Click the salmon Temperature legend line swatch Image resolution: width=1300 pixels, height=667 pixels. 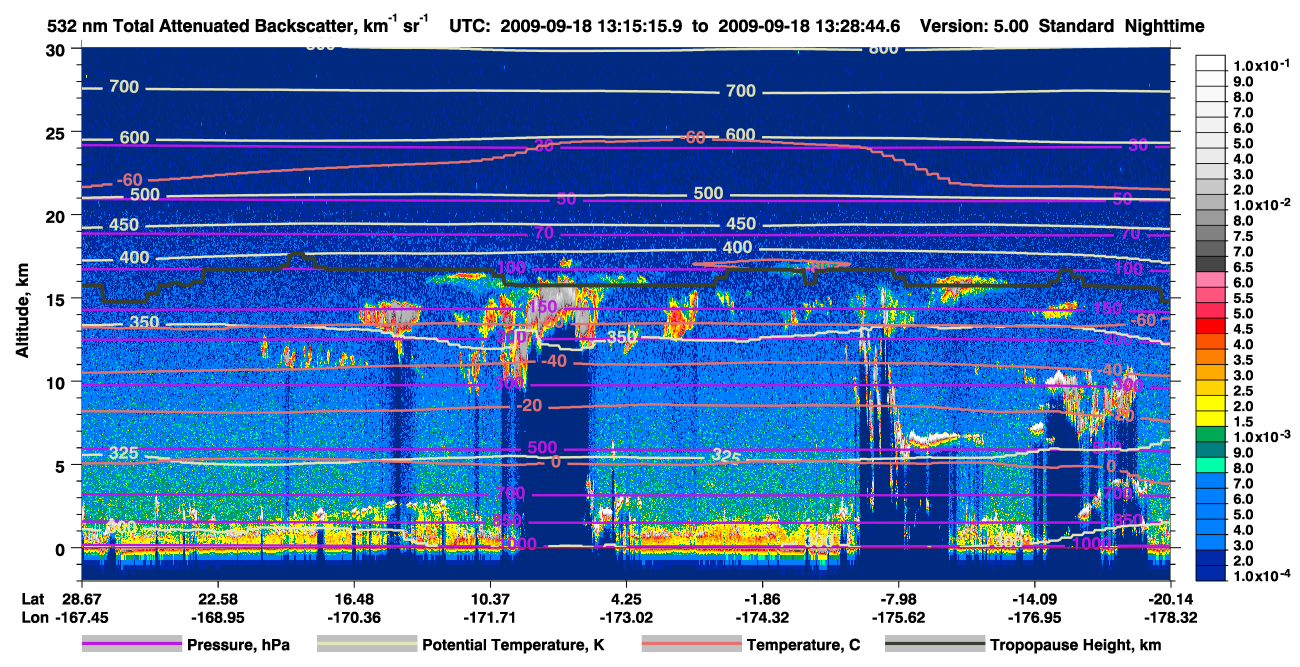pyautogui.click(x=691, y=645)
